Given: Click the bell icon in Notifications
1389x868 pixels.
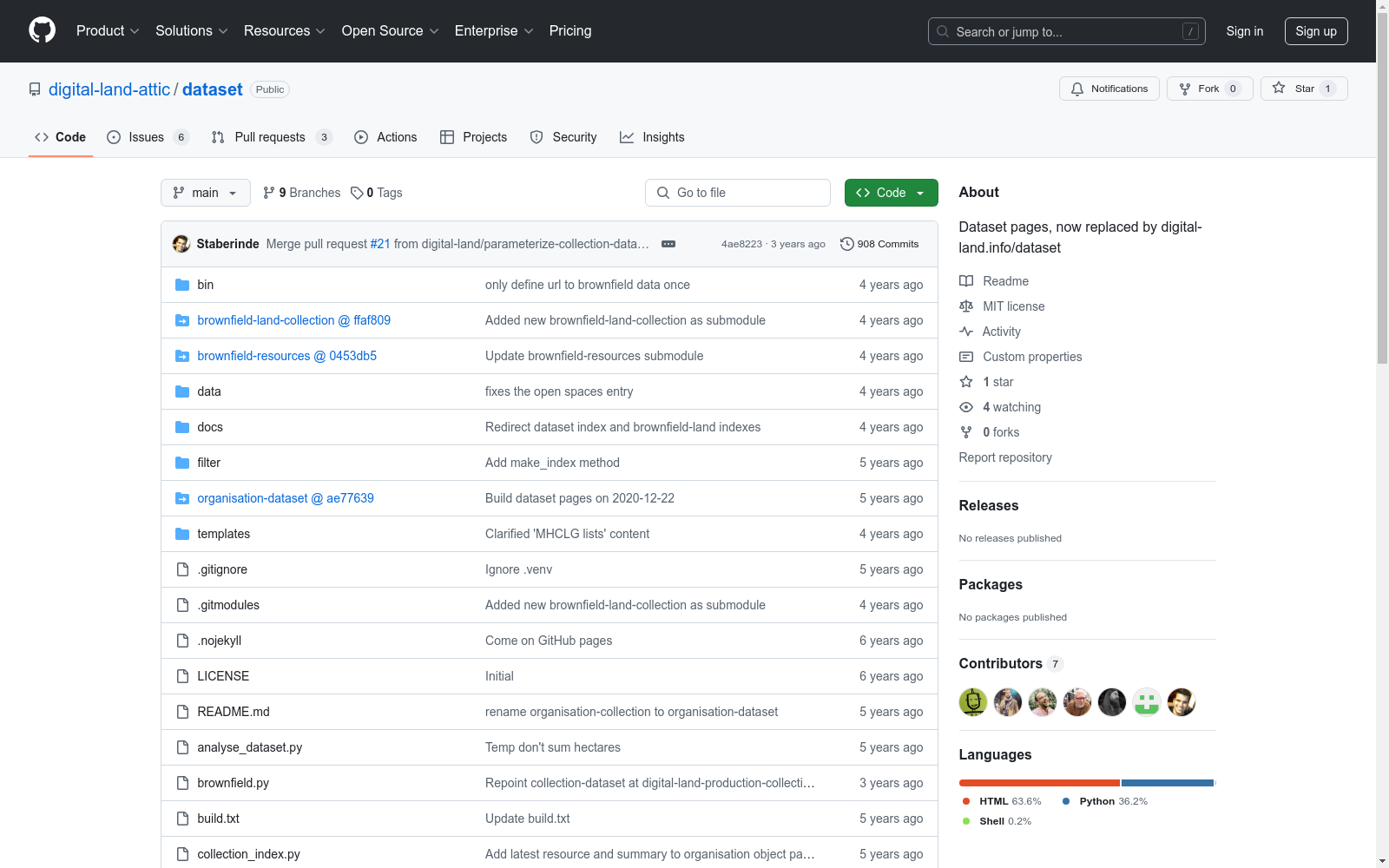Looking at the screenshot, I should pos(1077,89).
